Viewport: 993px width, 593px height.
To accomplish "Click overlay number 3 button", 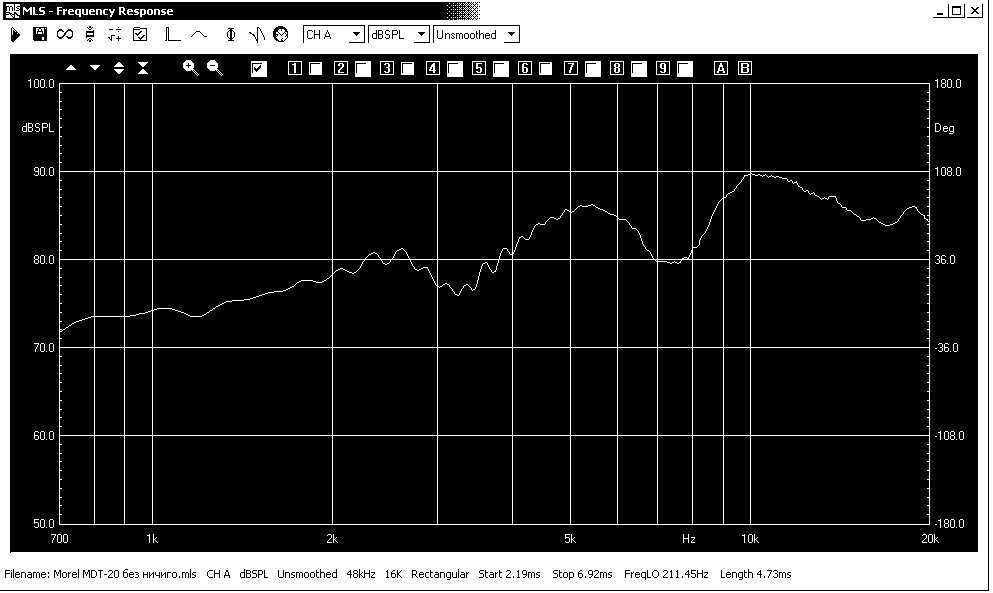I will (x=387, y=68).
